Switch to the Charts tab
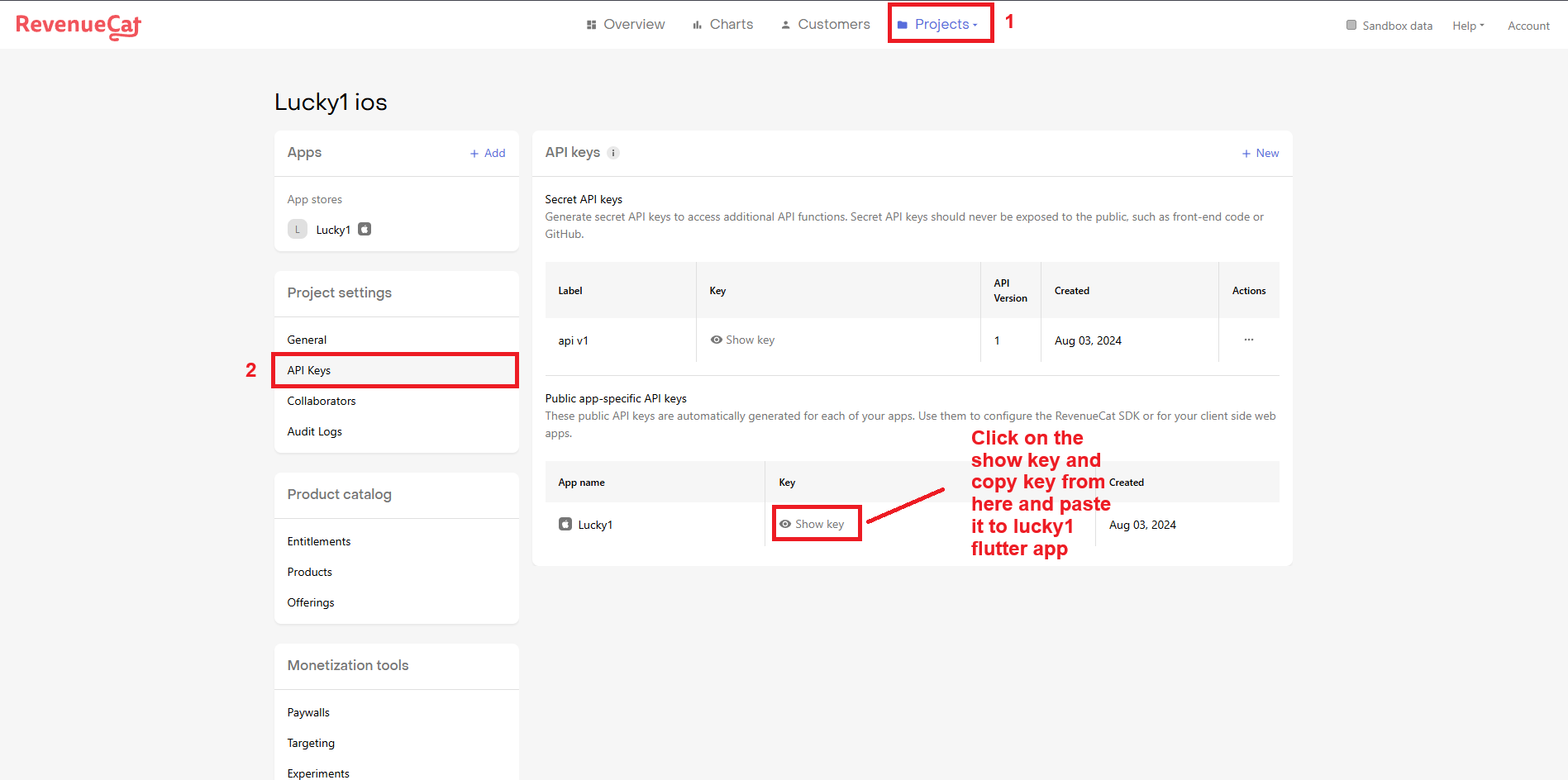This screenshot has width=1568, height=780. pos(723,24)
